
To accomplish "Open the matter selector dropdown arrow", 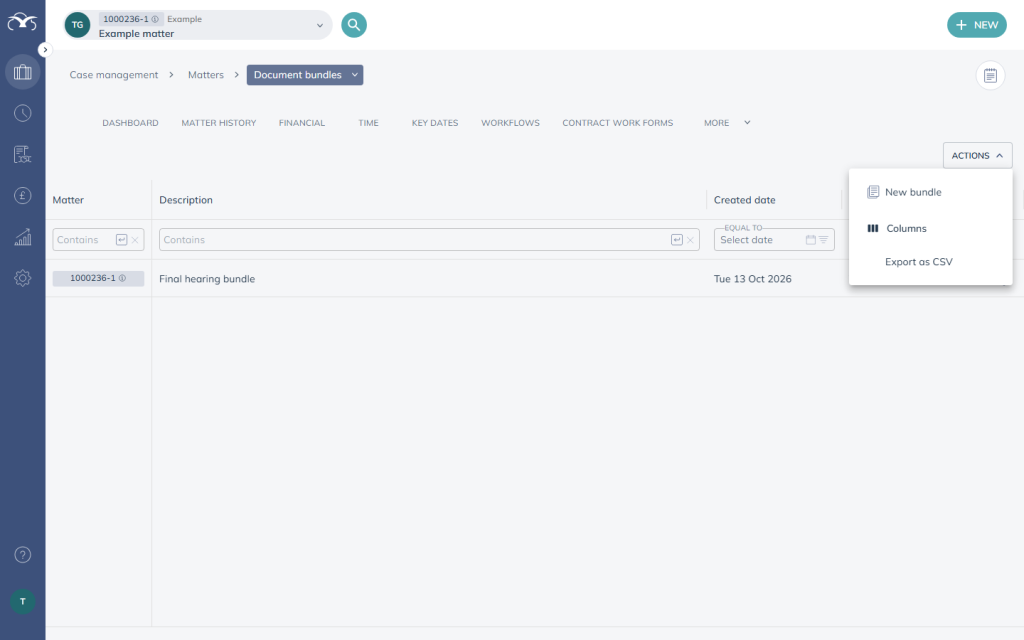I will (320, 25).
